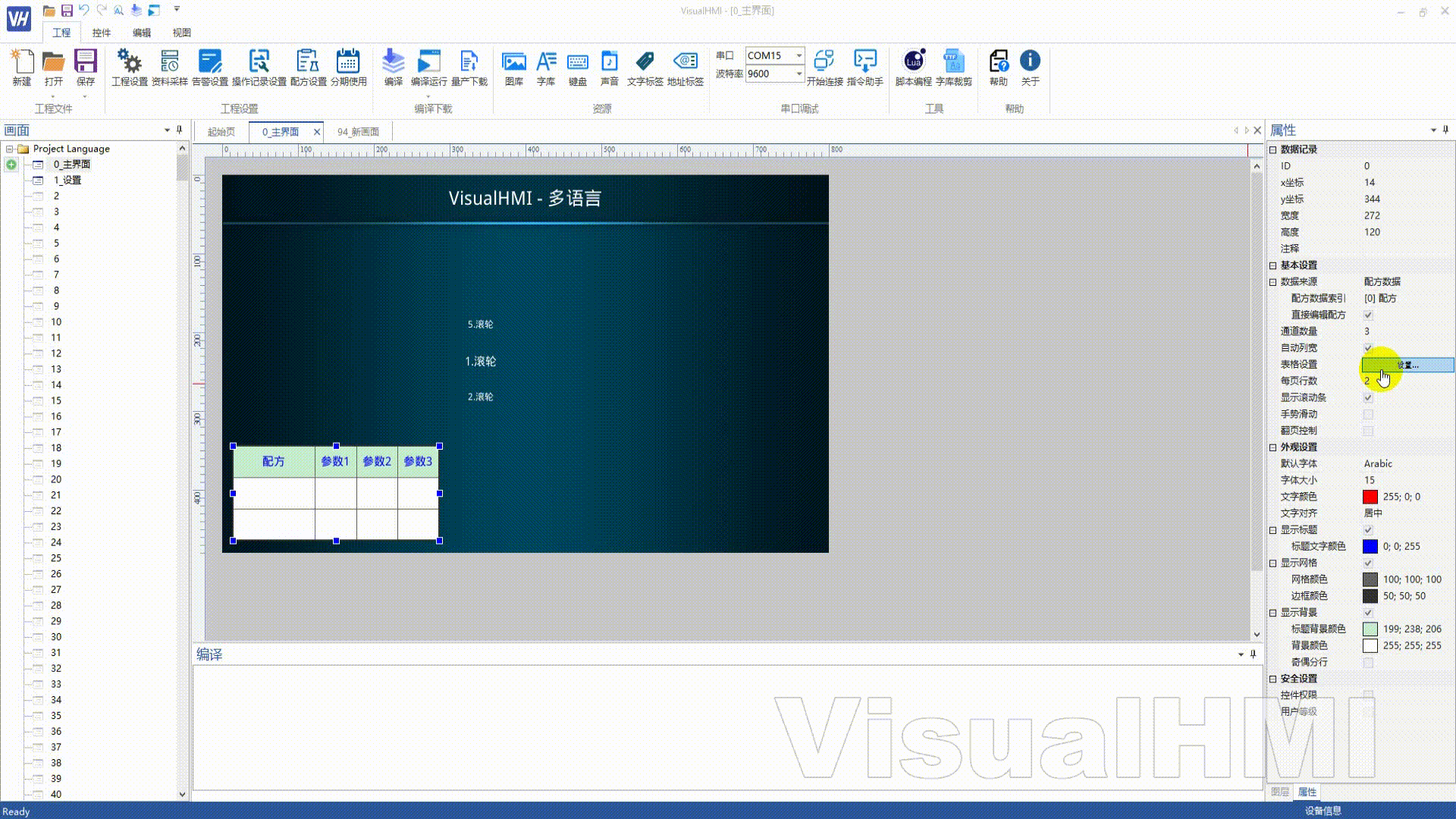This screenshot has height=819, width=1456.
Task: Select 1_设置 in the screen tree
Action: [67, 180]
